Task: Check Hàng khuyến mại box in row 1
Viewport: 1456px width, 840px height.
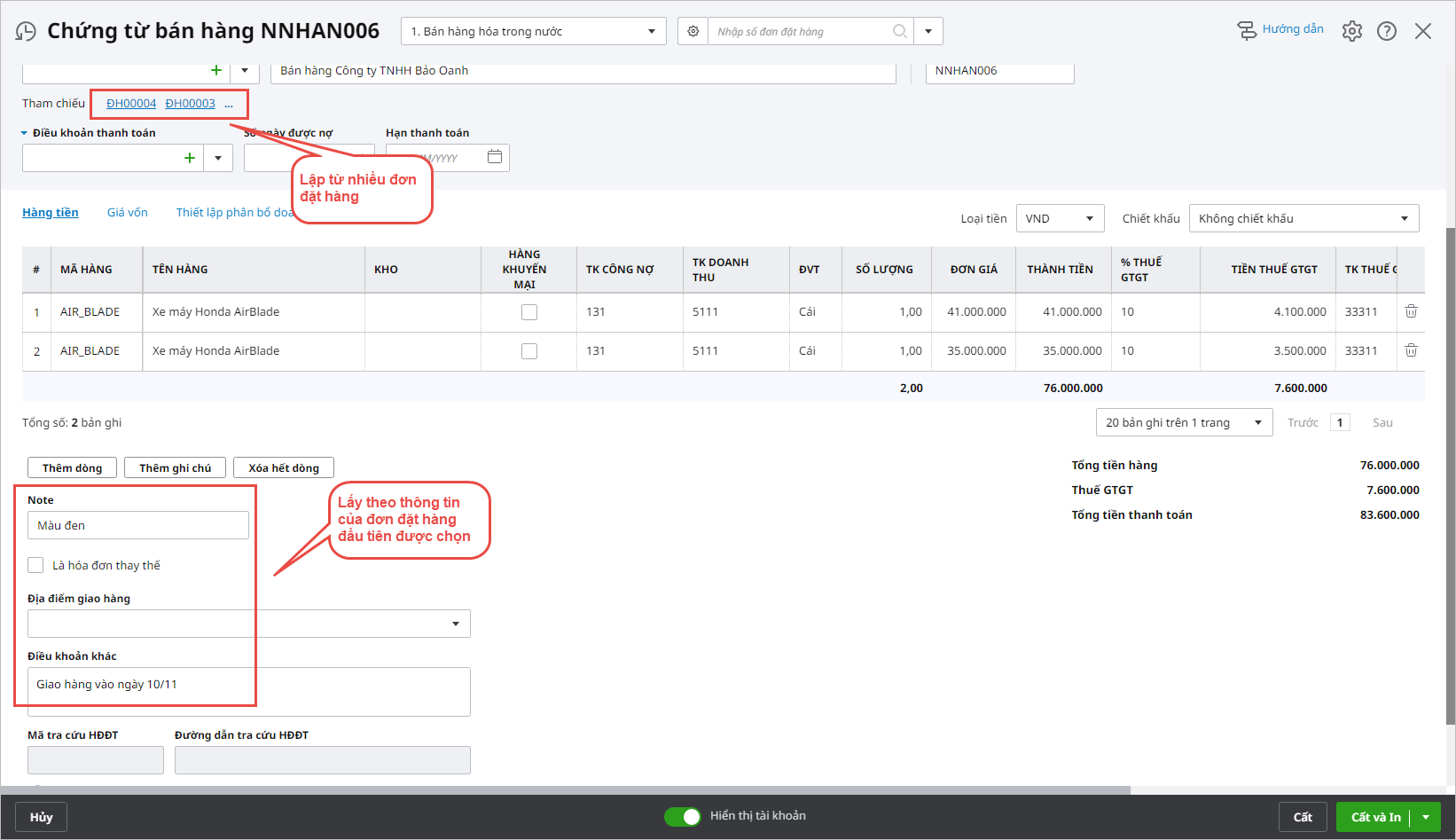Action: pyautogui.click(x=529, y=312)
